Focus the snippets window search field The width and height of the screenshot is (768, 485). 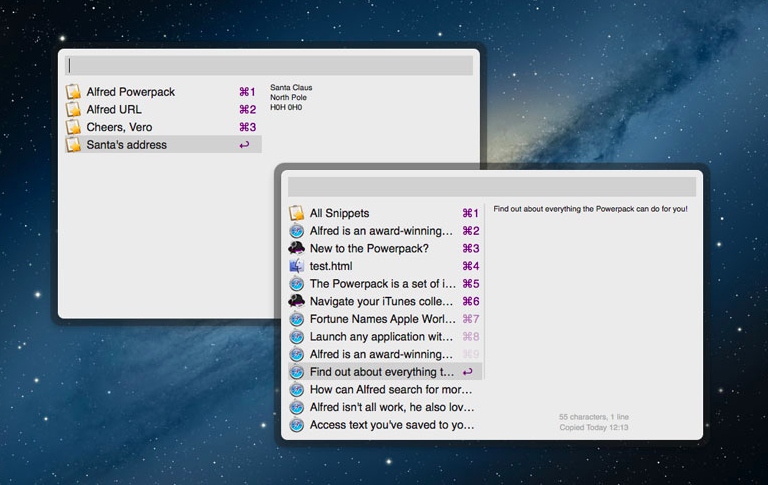pos(269,65)
